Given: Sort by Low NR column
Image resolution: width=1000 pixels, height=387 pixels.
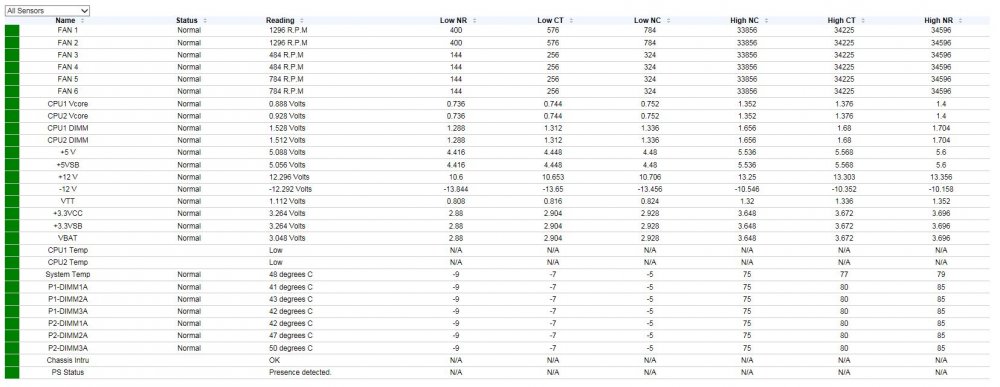Looking at the screenshot, I should (456, 20).
